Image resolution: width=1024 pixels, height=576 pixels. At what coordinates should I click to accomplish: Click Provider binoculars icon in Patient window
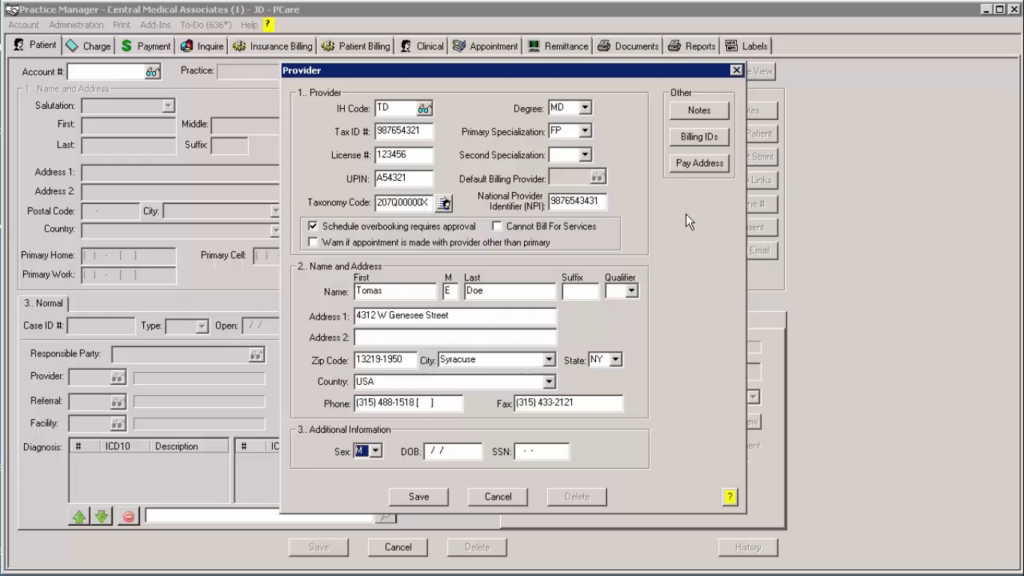[118, 377]
